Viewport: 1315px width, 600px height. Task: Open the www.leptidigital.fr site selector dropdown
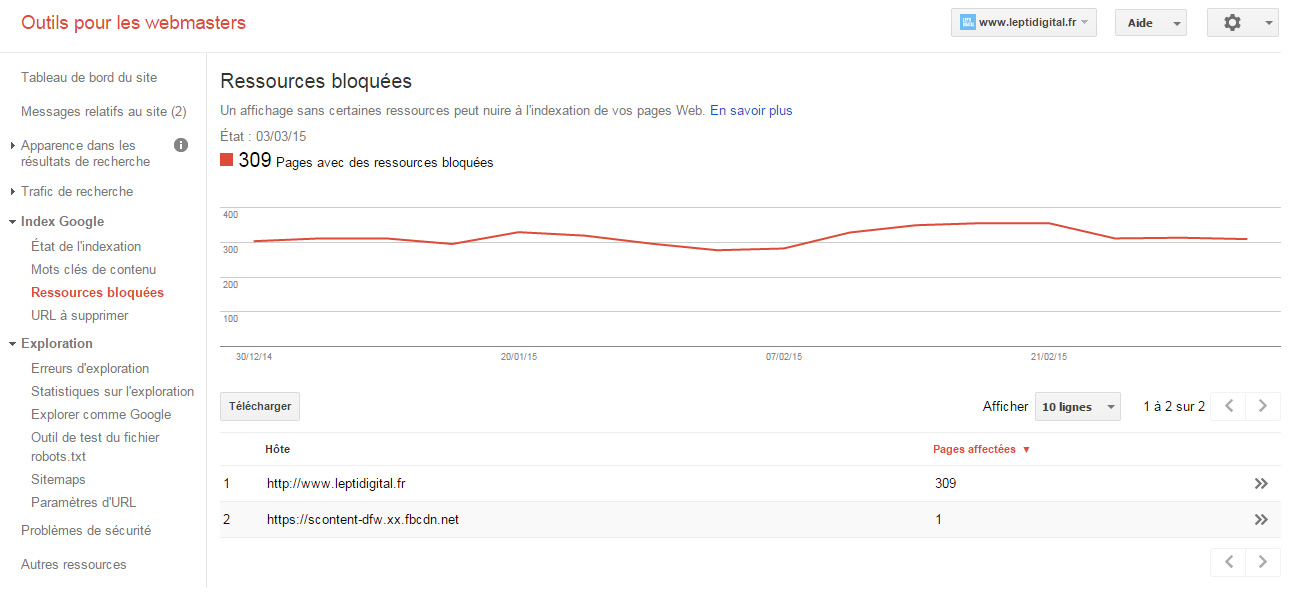point(1023,23)
